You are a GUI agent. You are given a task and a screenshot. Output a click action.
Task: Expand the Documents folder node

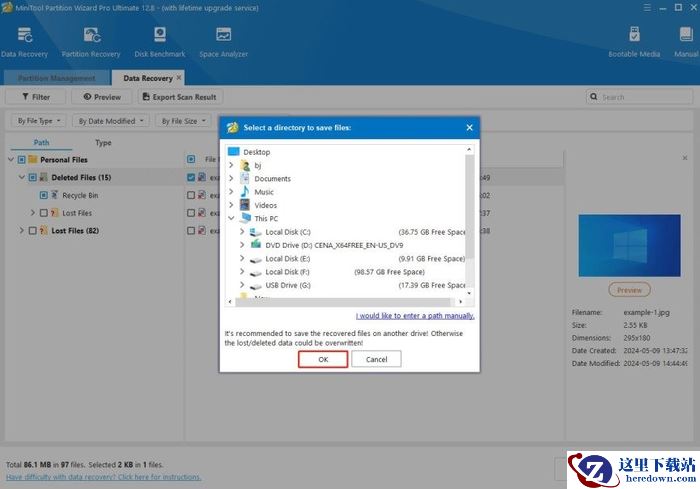tap(231, 178)
